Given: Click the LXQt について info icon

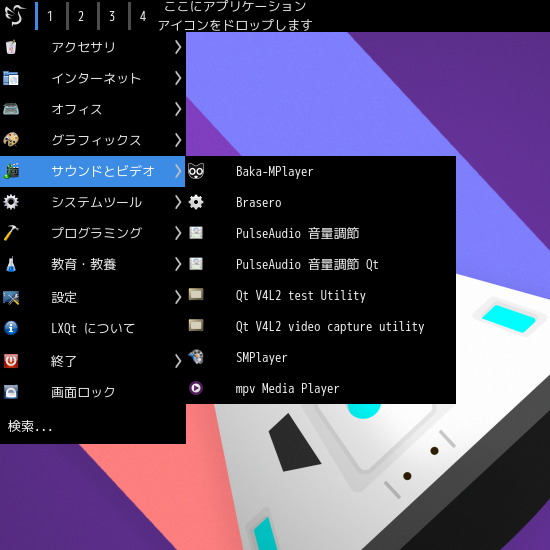Looking at the screenshot, I should click(x=11, y=328).
